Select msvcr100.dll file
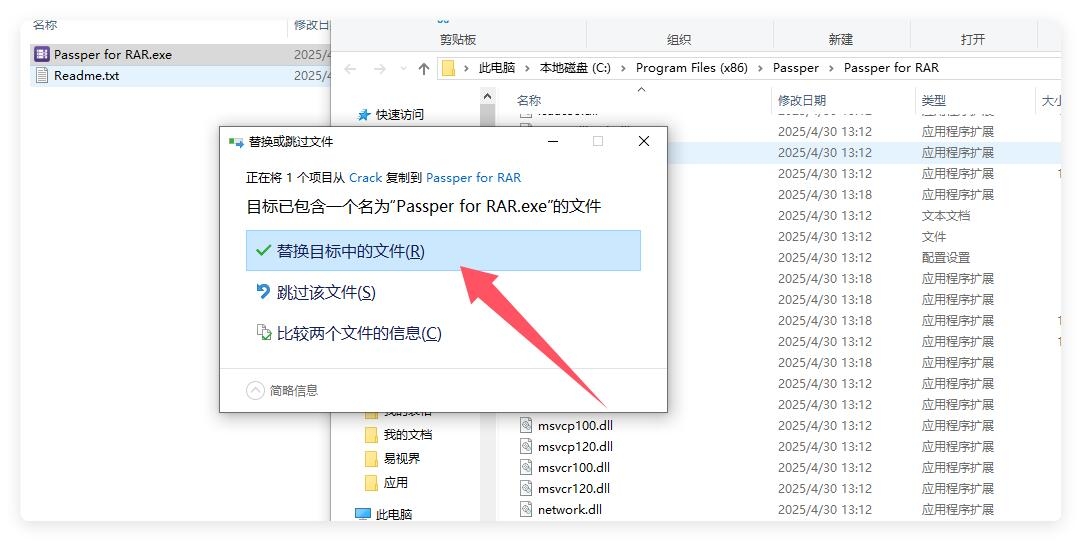The width and height of the screenshot is (1081, 541). click(574, 467)
